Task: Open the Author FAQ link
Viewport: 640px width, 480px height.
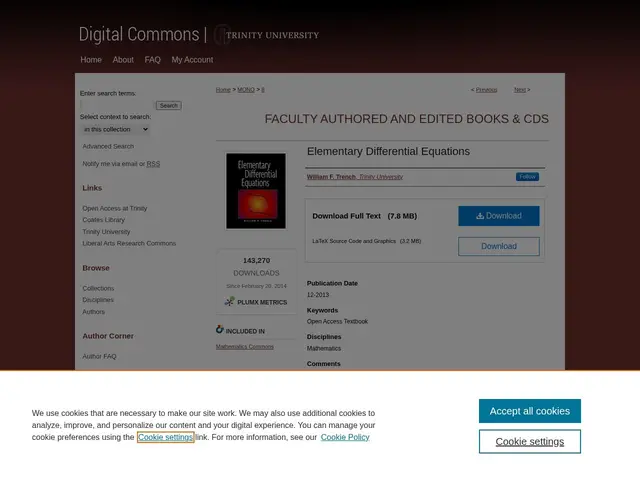Action: click(x=99, y=356)
